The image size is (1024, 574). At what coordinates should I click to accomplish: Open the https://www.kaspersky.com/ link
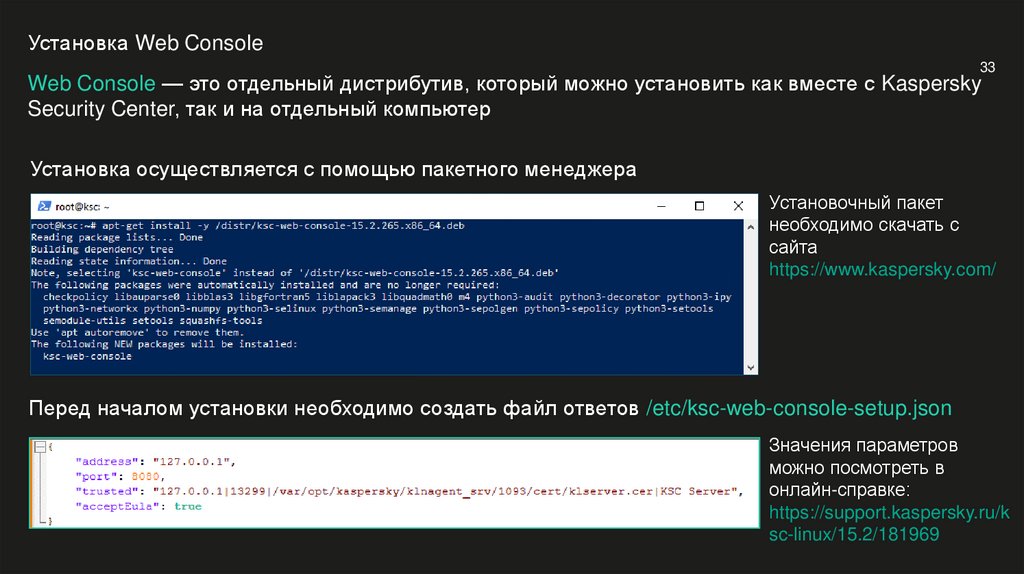tap(882, 270)
